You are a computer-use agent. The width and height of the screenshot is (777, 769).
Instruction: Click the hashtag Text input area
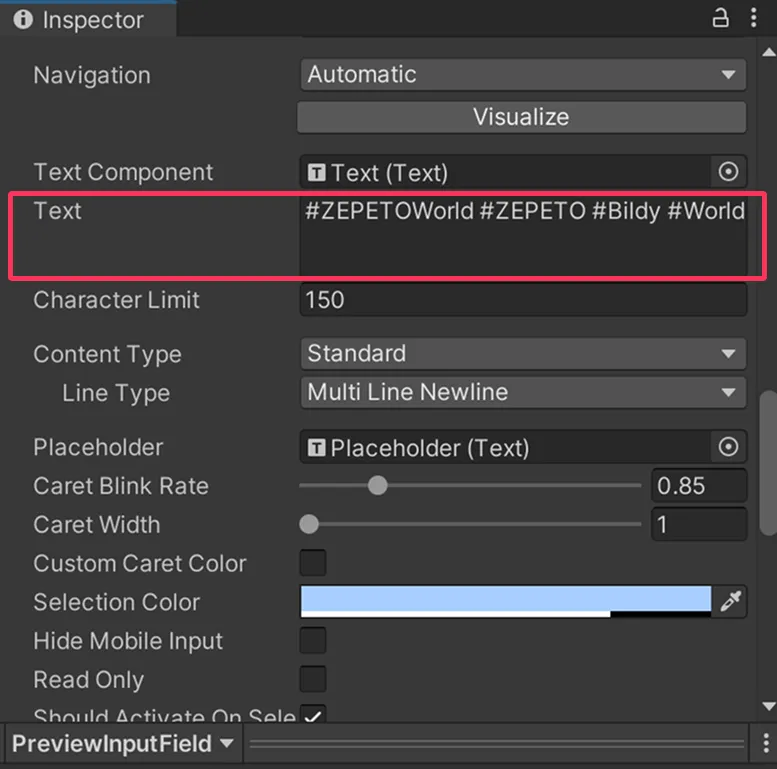tap(523, 236)
